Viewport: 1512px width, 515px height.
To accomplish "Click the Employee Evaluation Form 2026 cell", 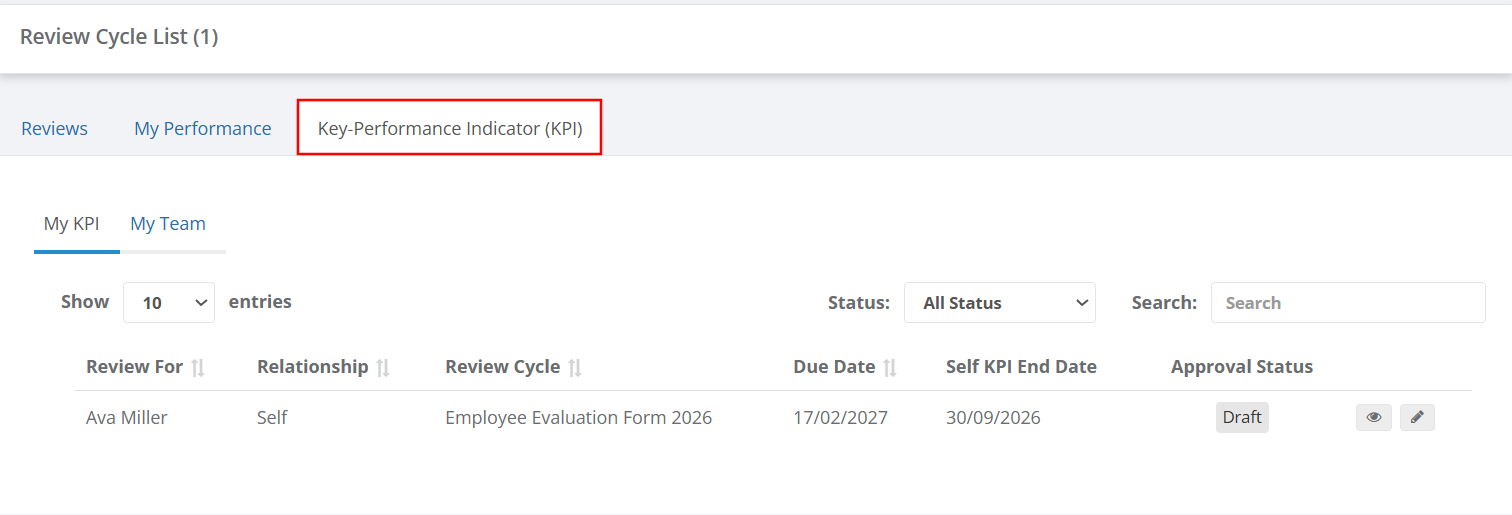I will tap(578, 417).
